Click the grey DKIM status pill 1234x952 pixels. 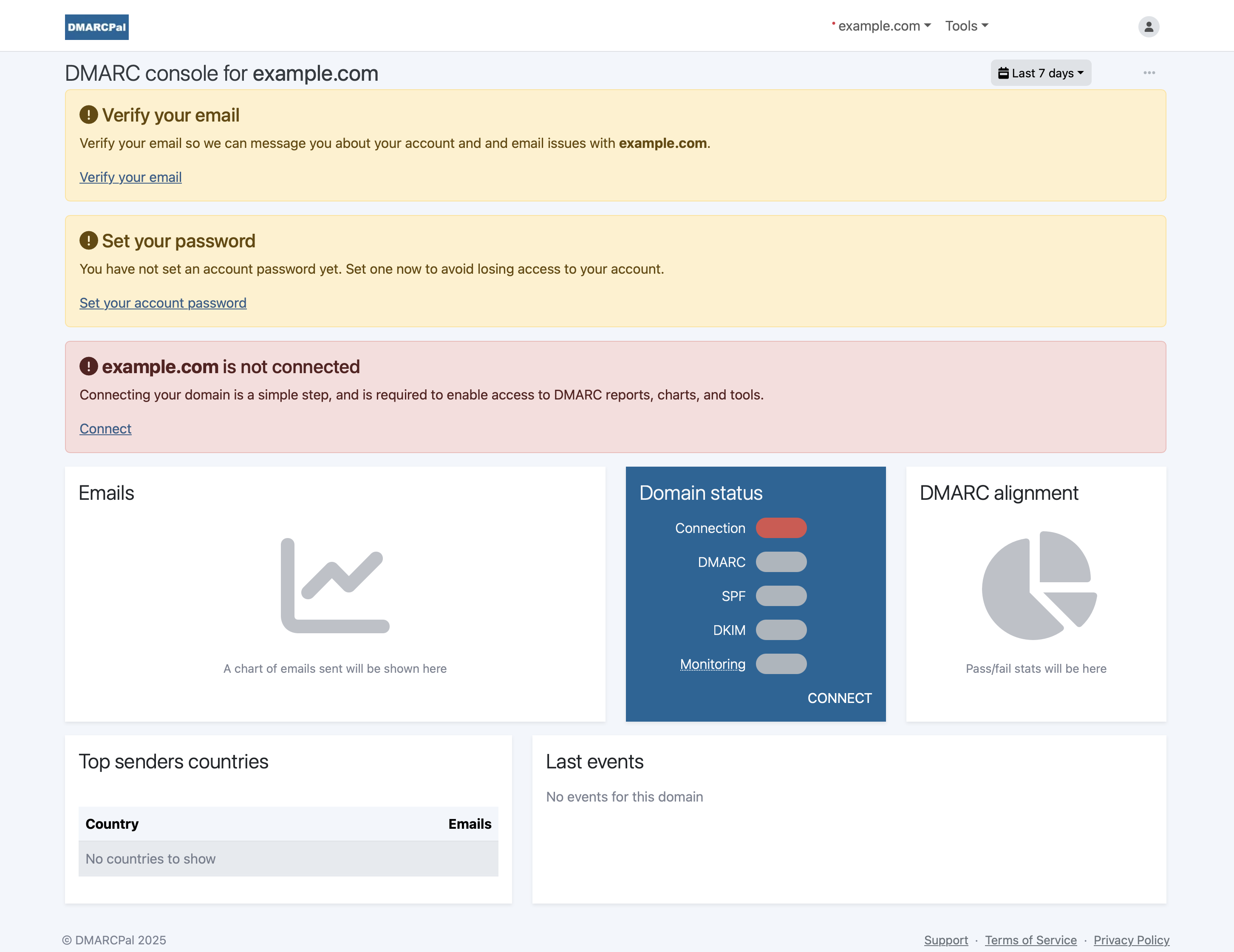point(781,629)
